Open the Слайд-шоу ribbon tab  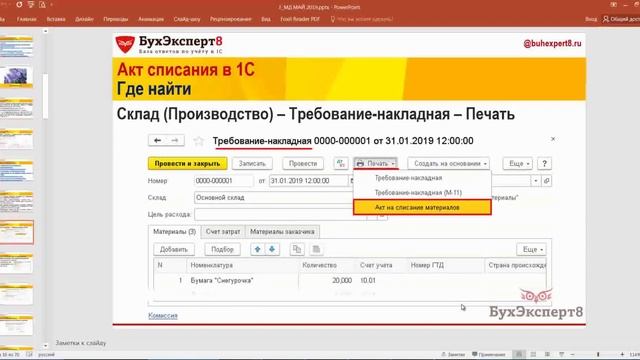point(187,19)
